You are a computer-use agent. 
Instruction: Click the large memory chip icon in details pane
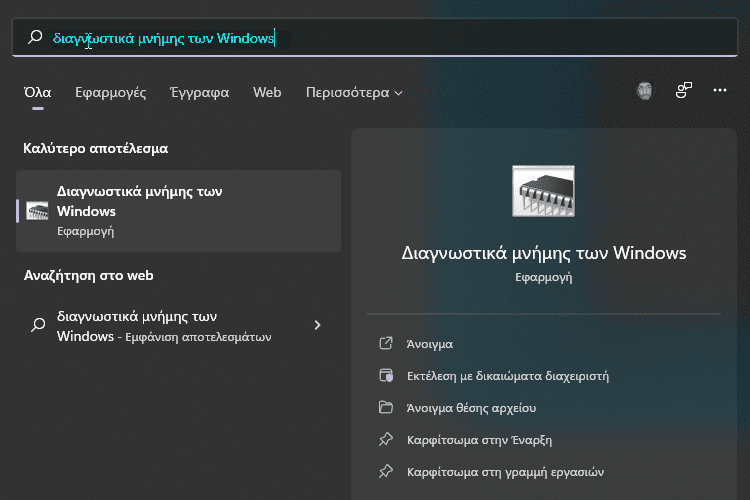click(543, 191)
